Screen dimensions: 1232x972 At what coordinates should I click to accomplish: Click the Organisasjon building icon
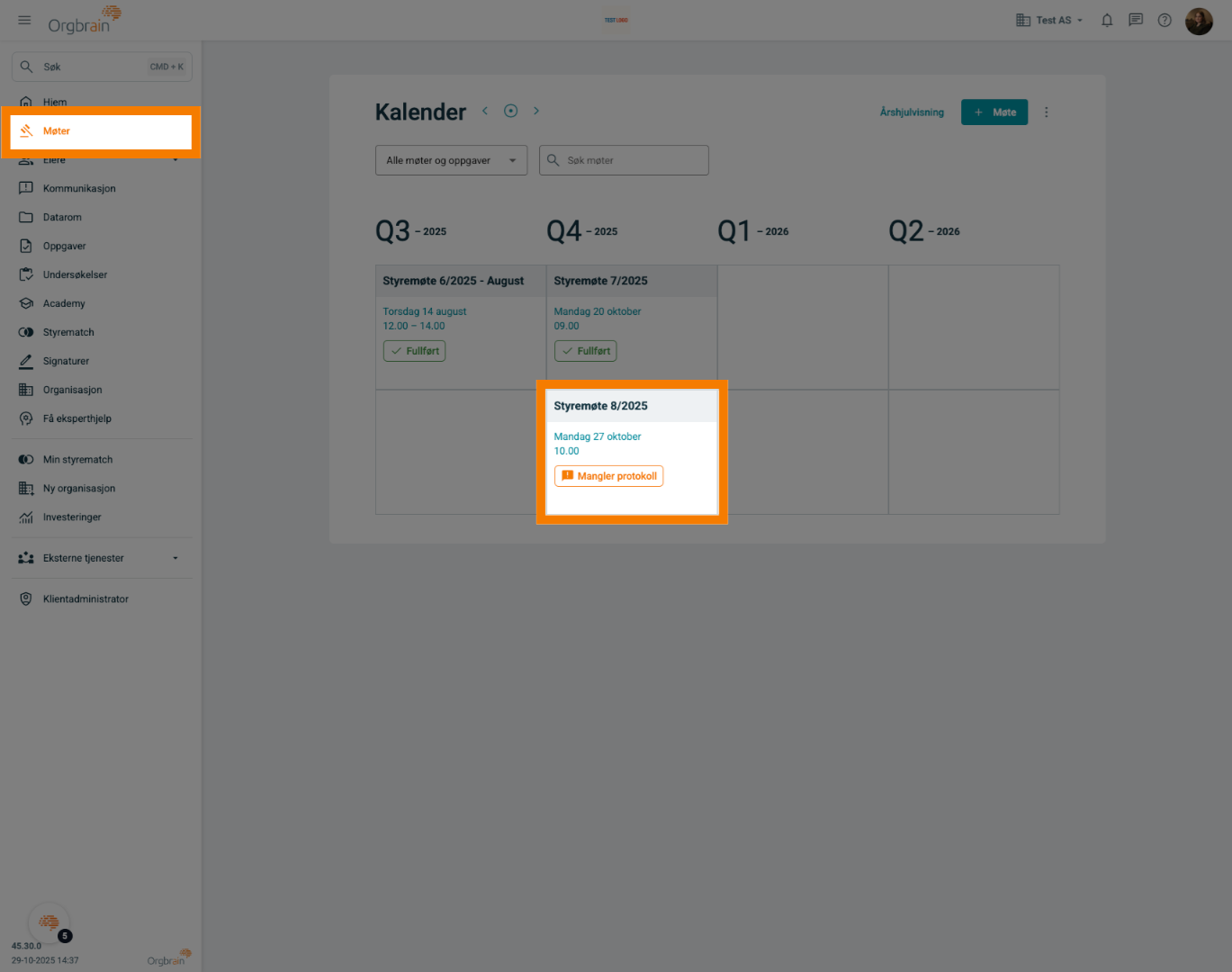click(26, 390)
